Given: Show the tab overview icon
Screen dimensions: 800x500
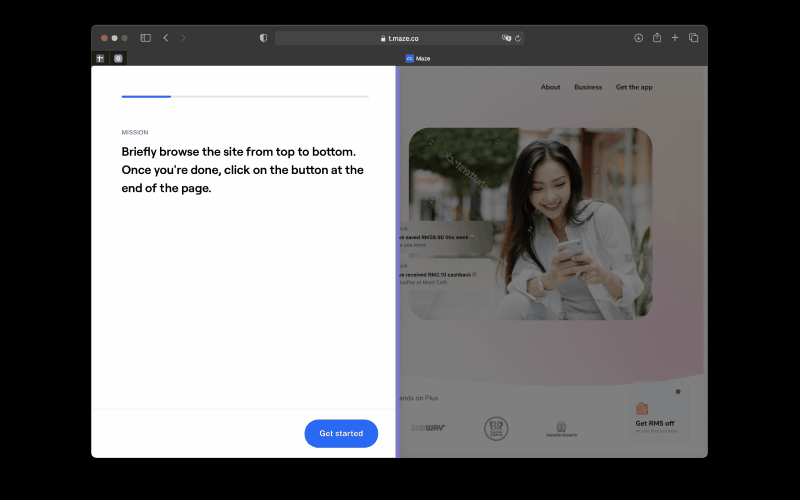Looking at the screenshot, I should click(693, 38).
